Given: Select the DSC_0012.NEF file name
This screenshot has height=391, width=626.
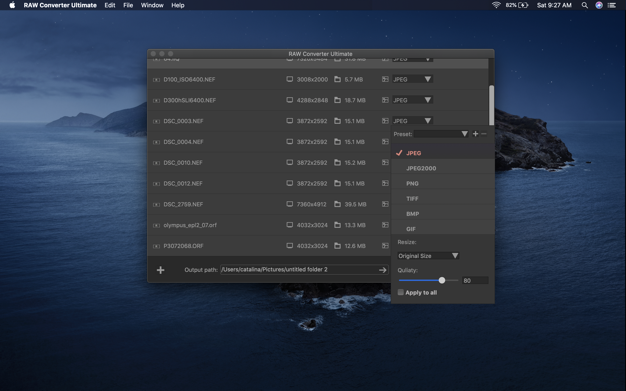Looking at the screenshot, I should coord(183,183).
